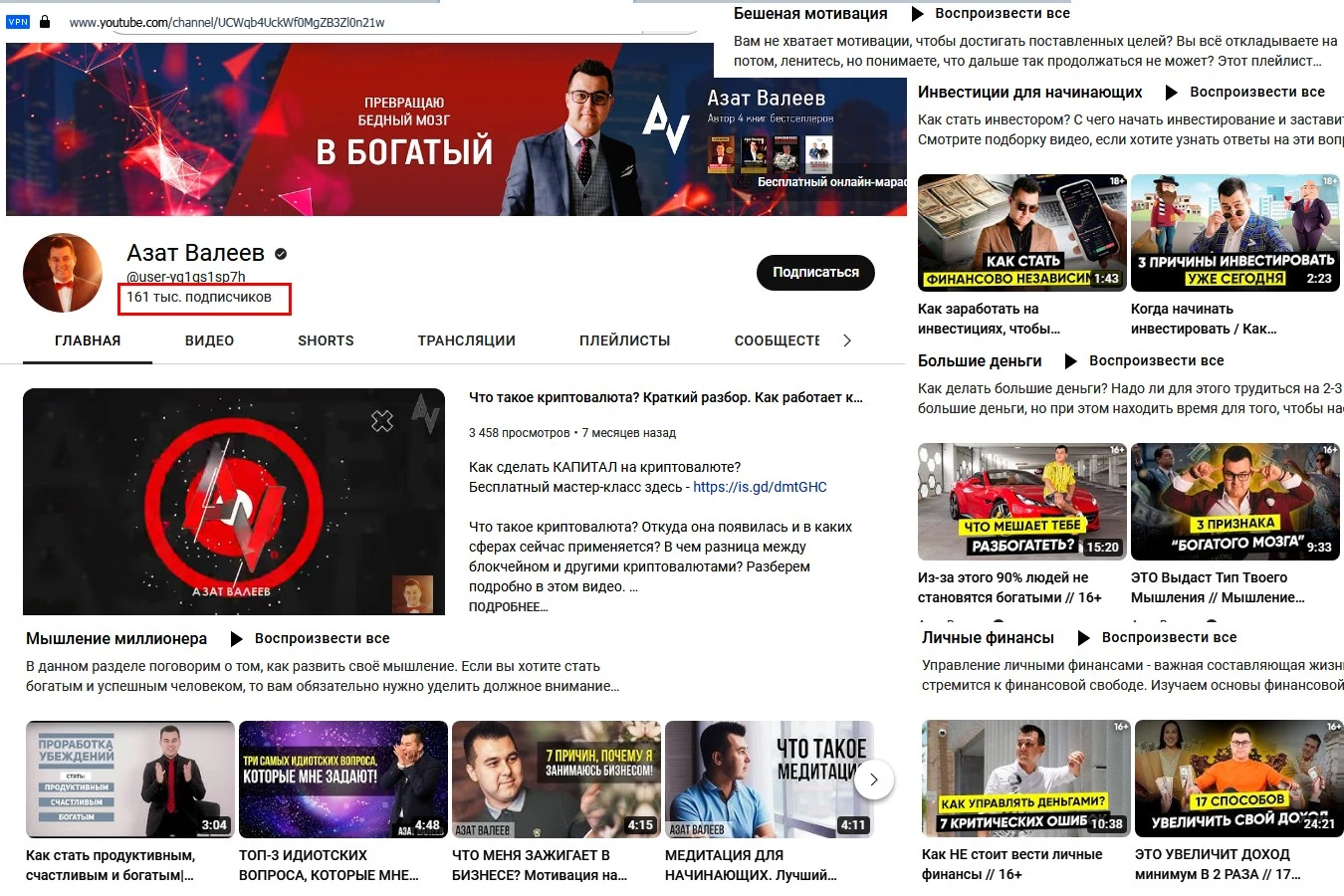Play all videos in Личные финансы section
The image size is (1344, 896).
(x=1158, y=637)
